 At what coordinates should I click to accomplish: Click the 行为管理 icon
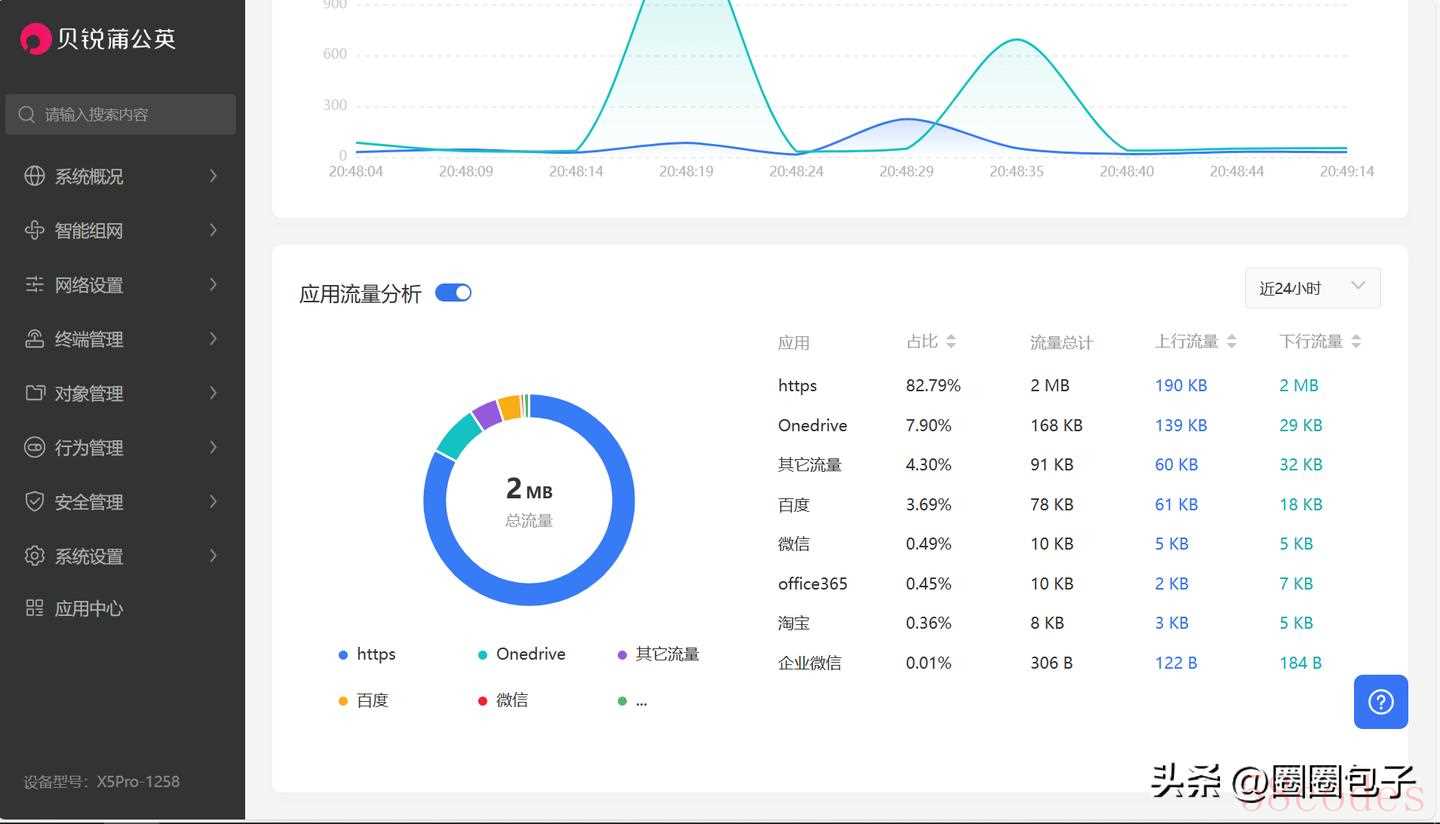click(x=34, y=447)
